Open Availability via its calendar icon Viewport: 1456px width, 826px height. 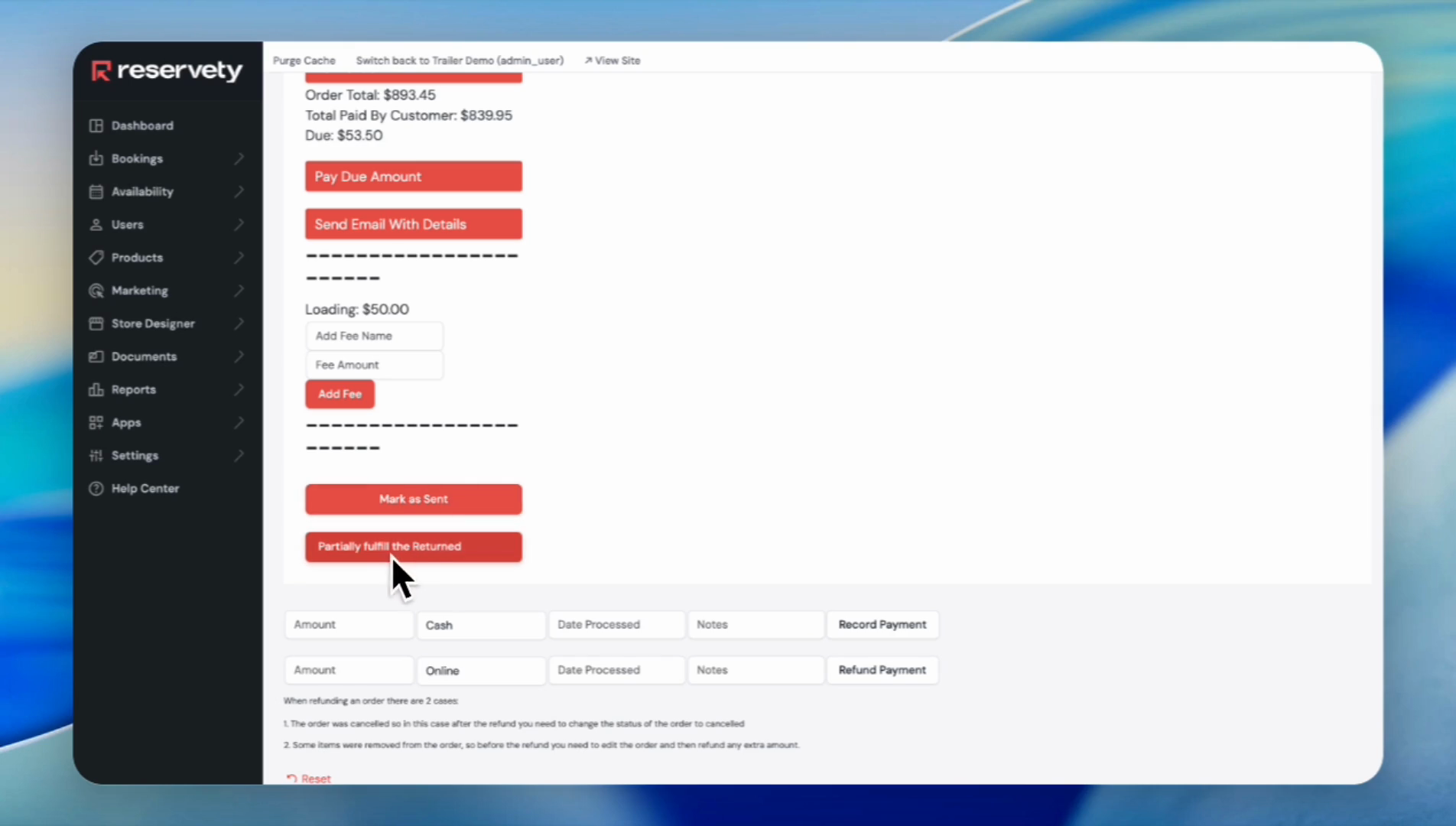[96, 191]
